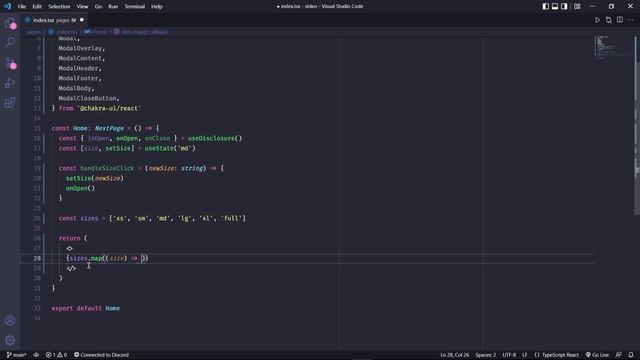Click Connected to Discord status item
The width and height of the screenshot is (640, 360).
(101, 355)
